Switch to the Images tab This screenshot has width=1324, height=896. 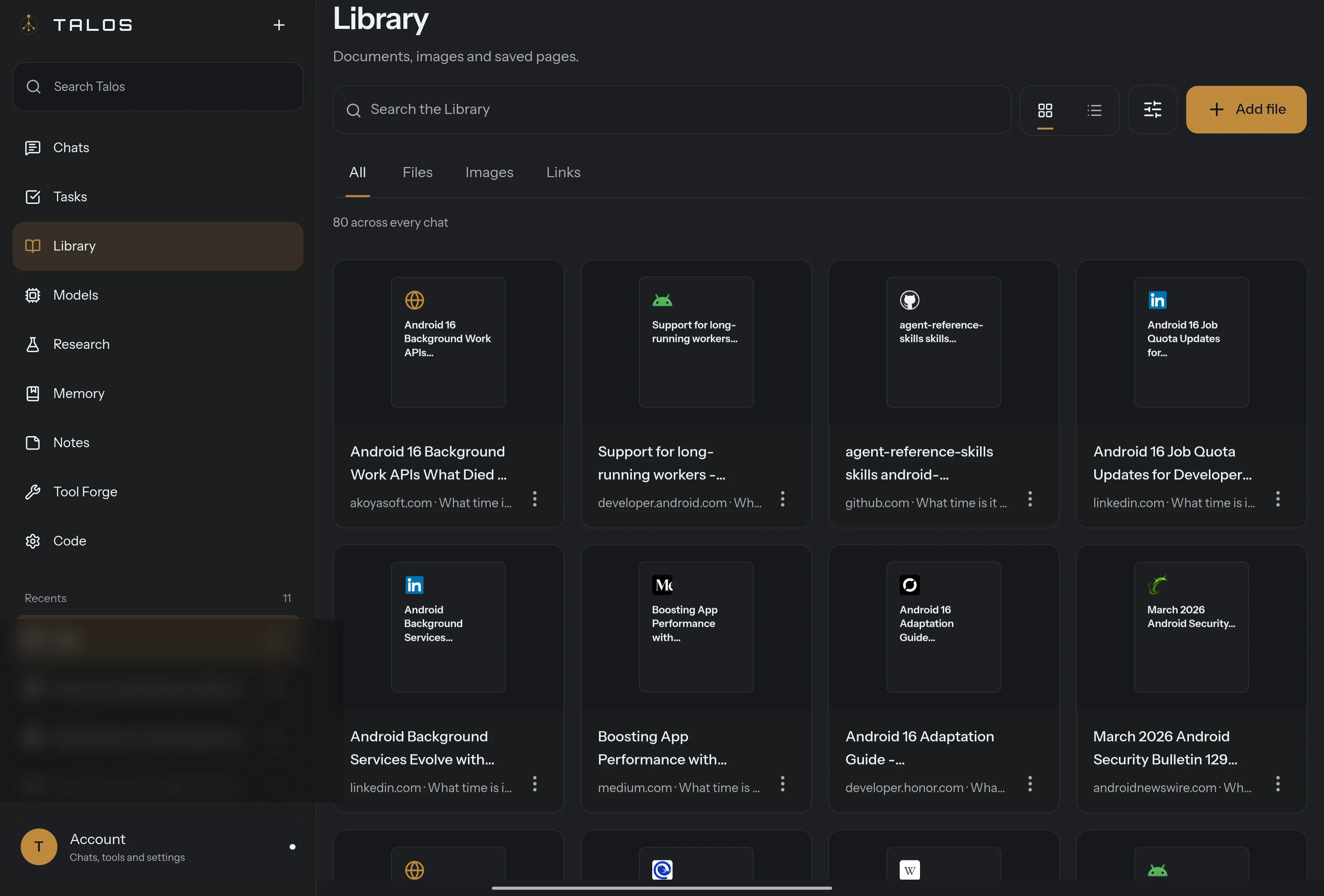click(489, 172)
